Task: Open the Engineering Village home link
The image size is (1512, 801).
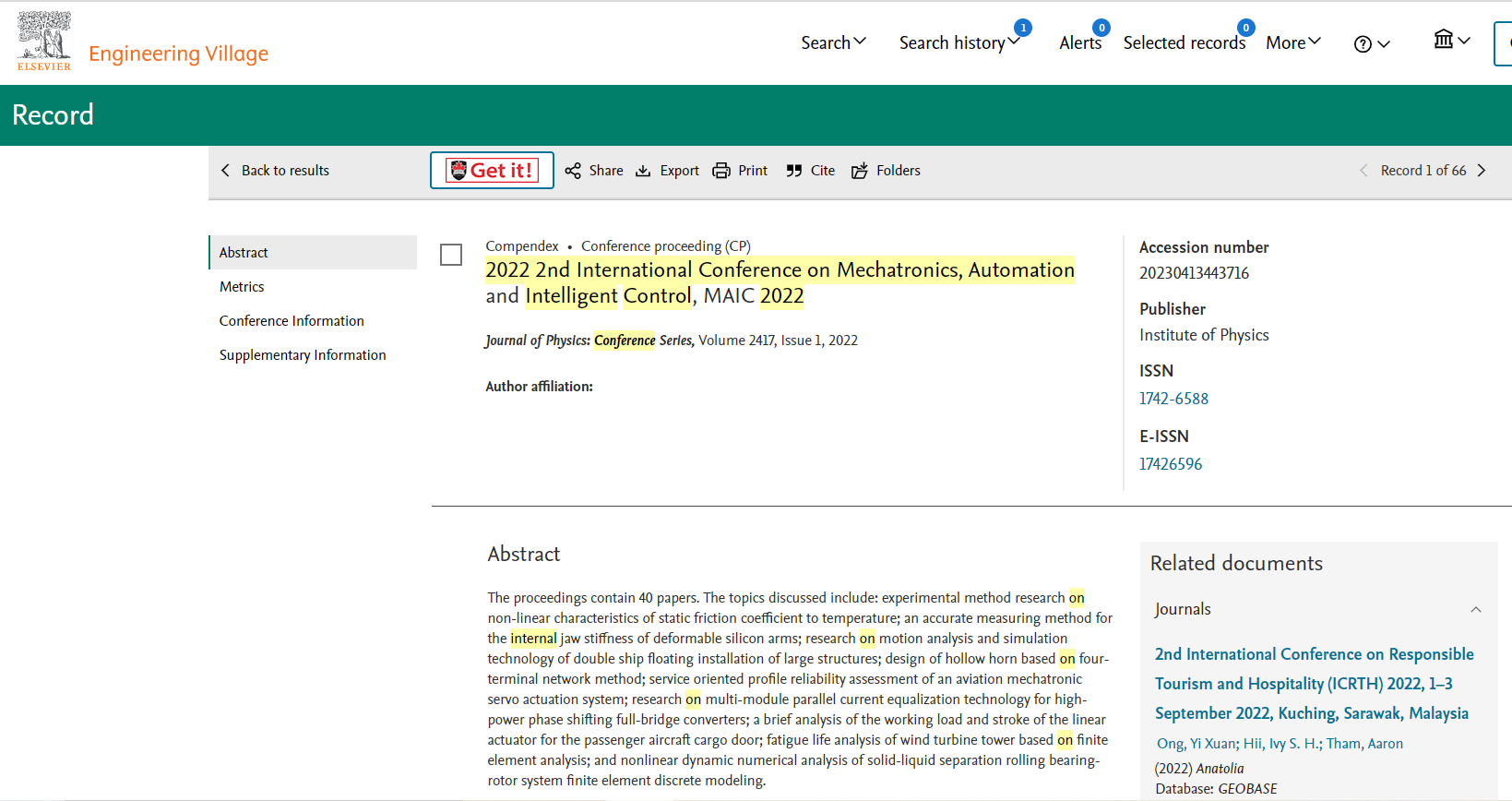Action: pos(178,54)
